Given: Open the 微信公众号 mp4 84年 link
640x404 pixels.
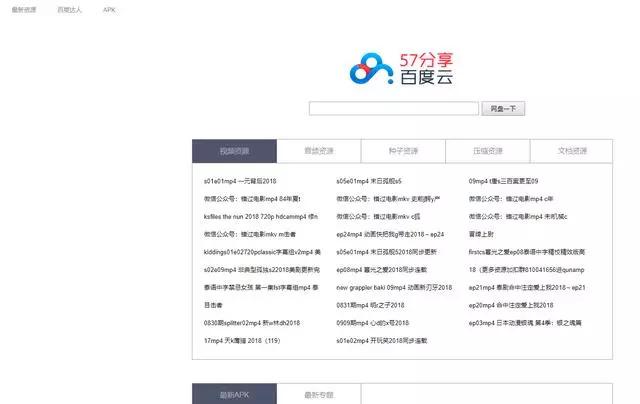Looking at the screenshot, I should point(252,199).
